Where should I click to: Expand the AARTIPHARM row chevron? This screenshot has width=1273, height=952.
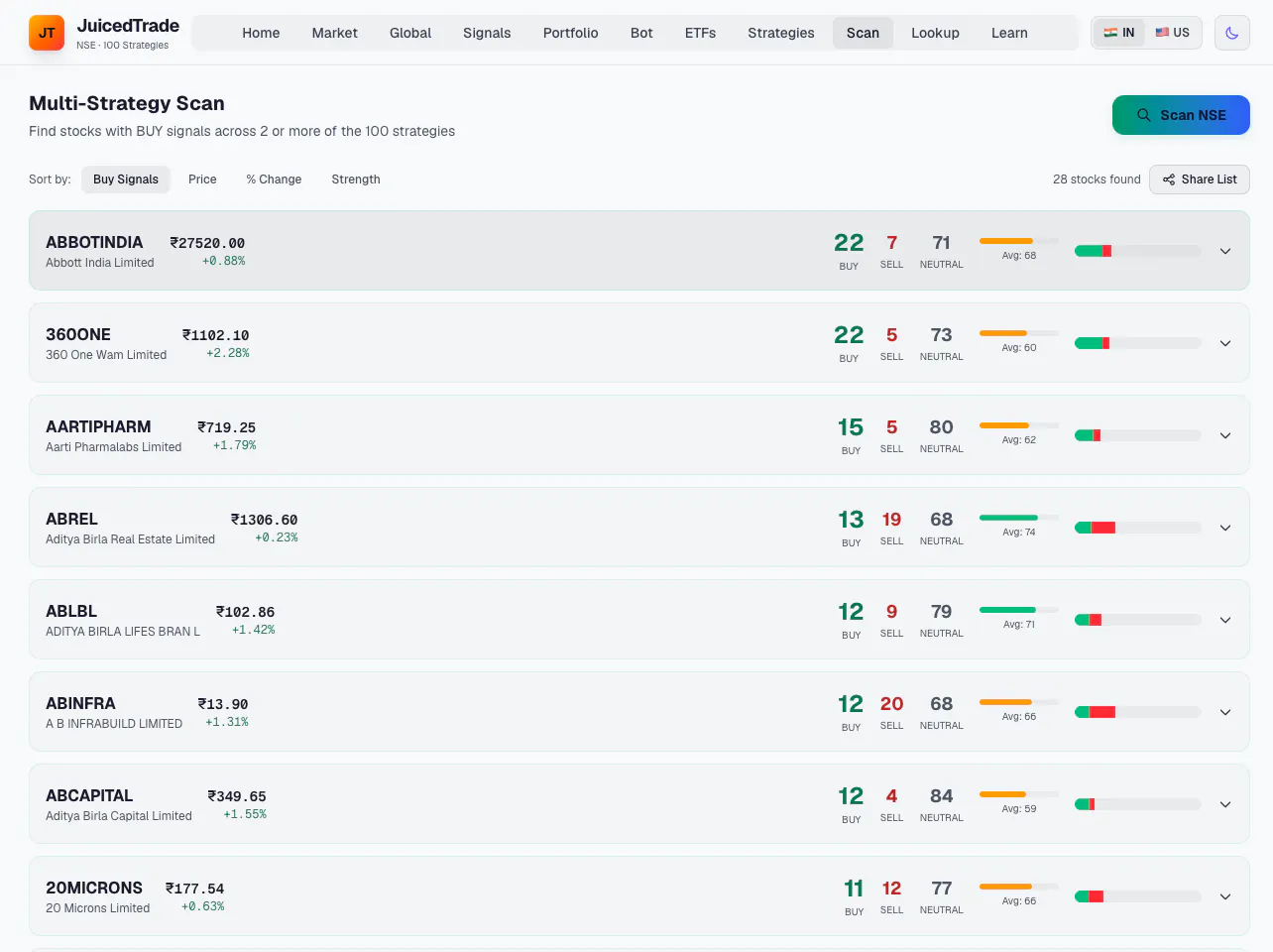tap(1225, 435)
